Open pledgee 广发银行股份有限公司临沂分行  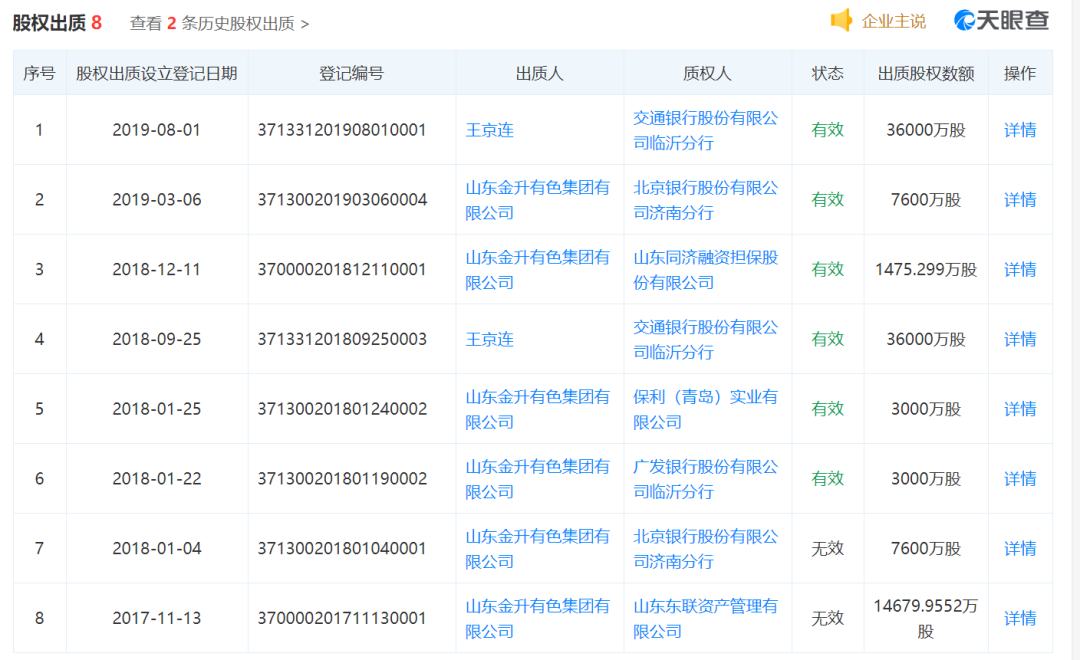click(x=706, y=478)
